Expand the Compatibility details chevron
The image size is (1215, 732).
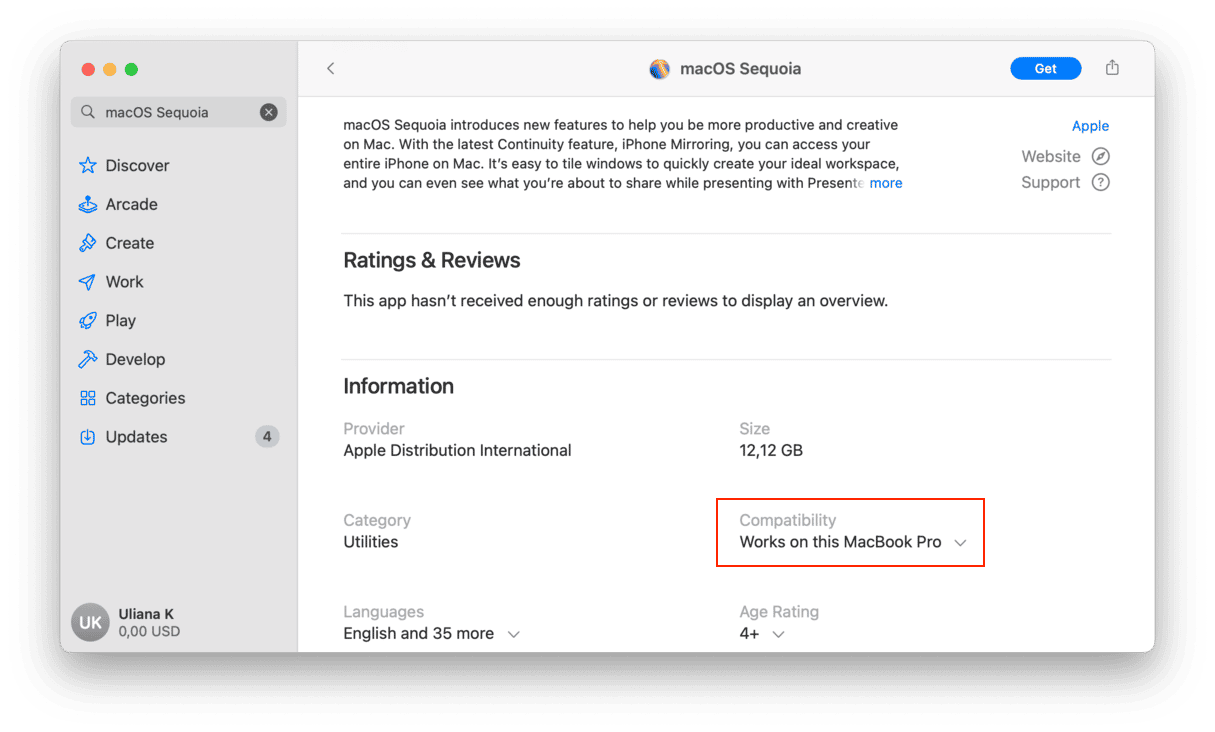pos(960,542)
